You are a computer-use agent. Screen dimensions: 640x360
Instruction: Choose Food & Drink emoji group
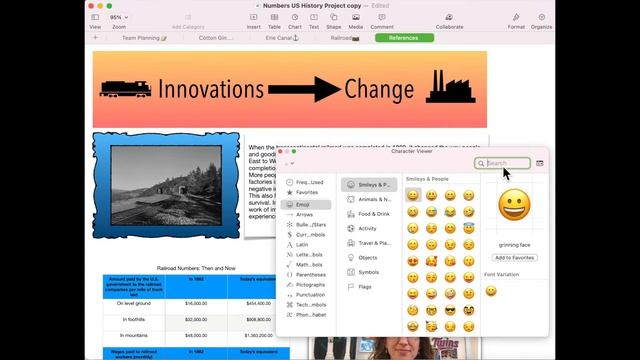[x=369, y=214]
